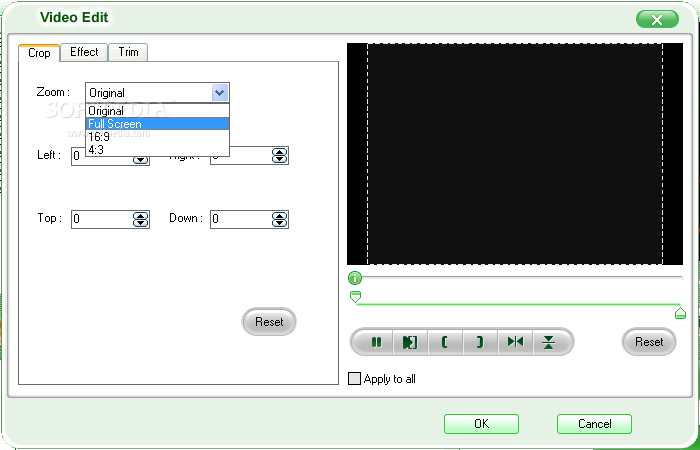Flip video horizontally with mirror icon

point(515,342)
